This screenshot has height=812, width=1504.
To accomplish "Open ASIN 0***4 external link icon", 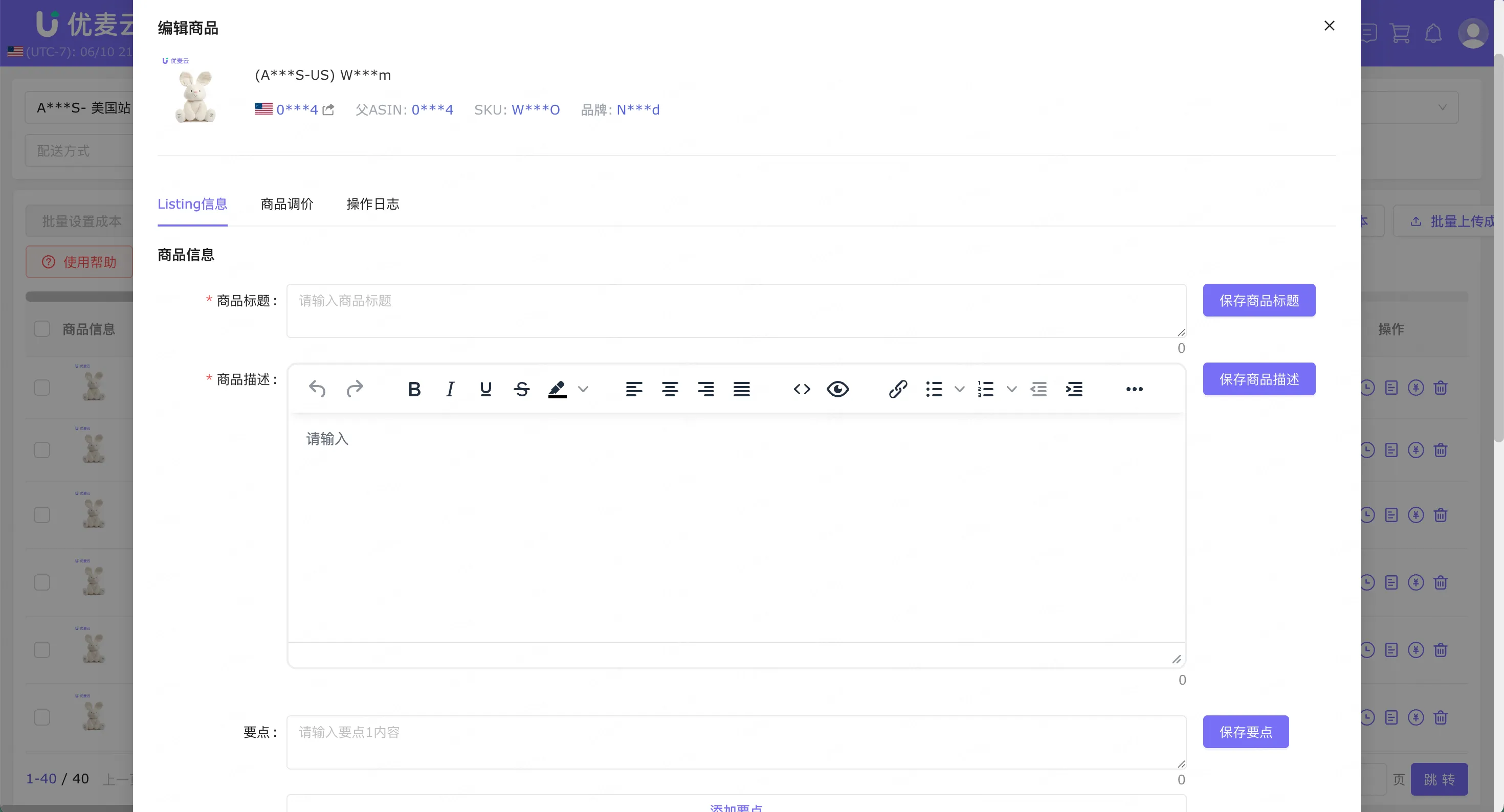I will [x=328, y=109].
